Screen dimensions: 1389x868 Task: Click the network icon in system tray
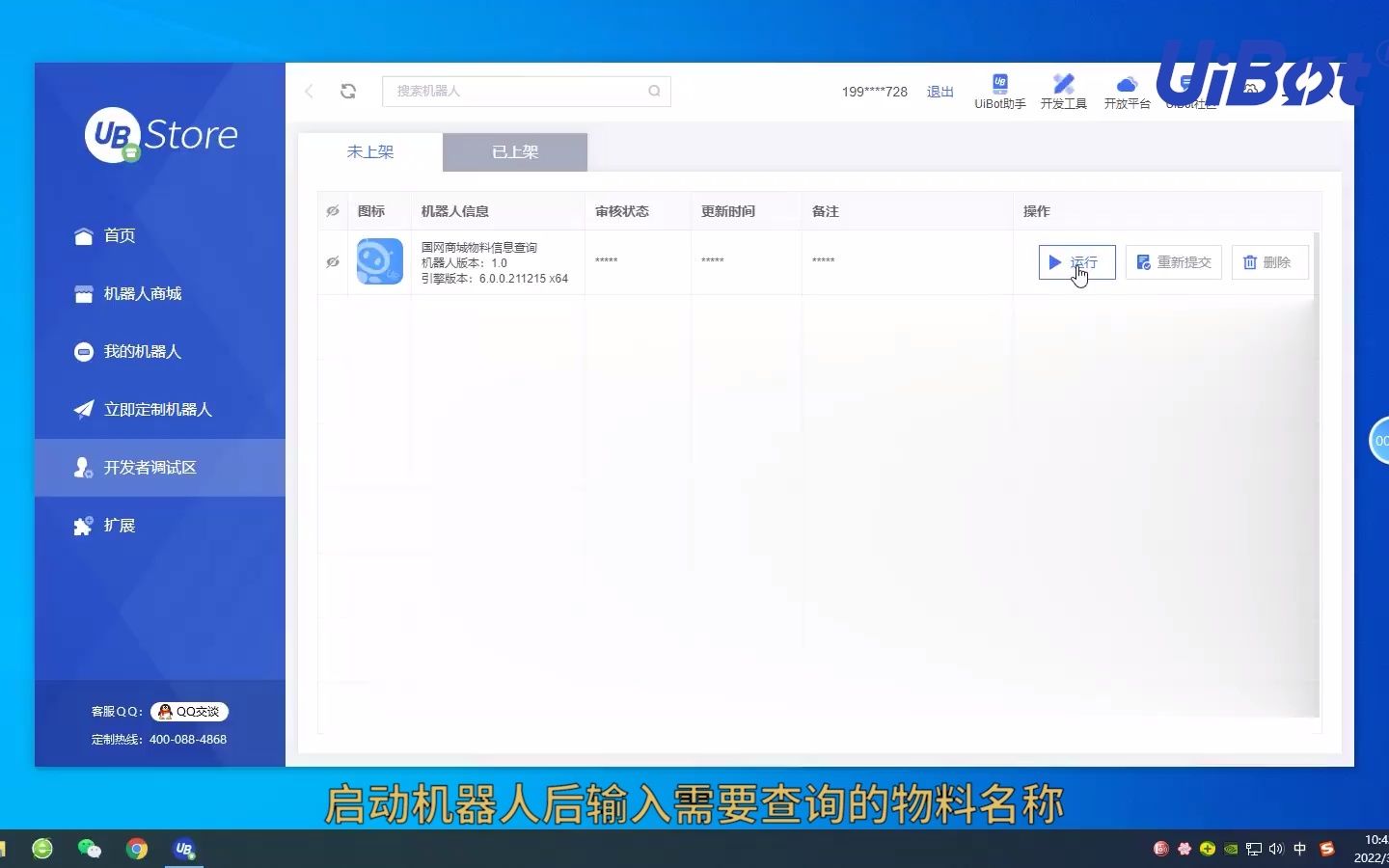(1254, 849)
